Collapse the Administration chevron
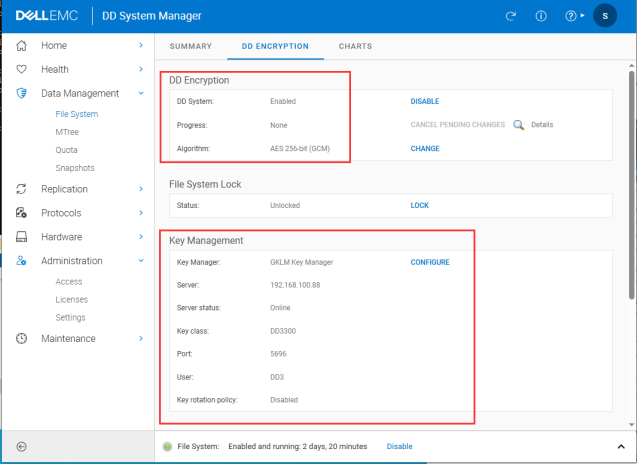The width and height of the screenshot is (637, 464). pyautogui.click(x=141, y=261)
